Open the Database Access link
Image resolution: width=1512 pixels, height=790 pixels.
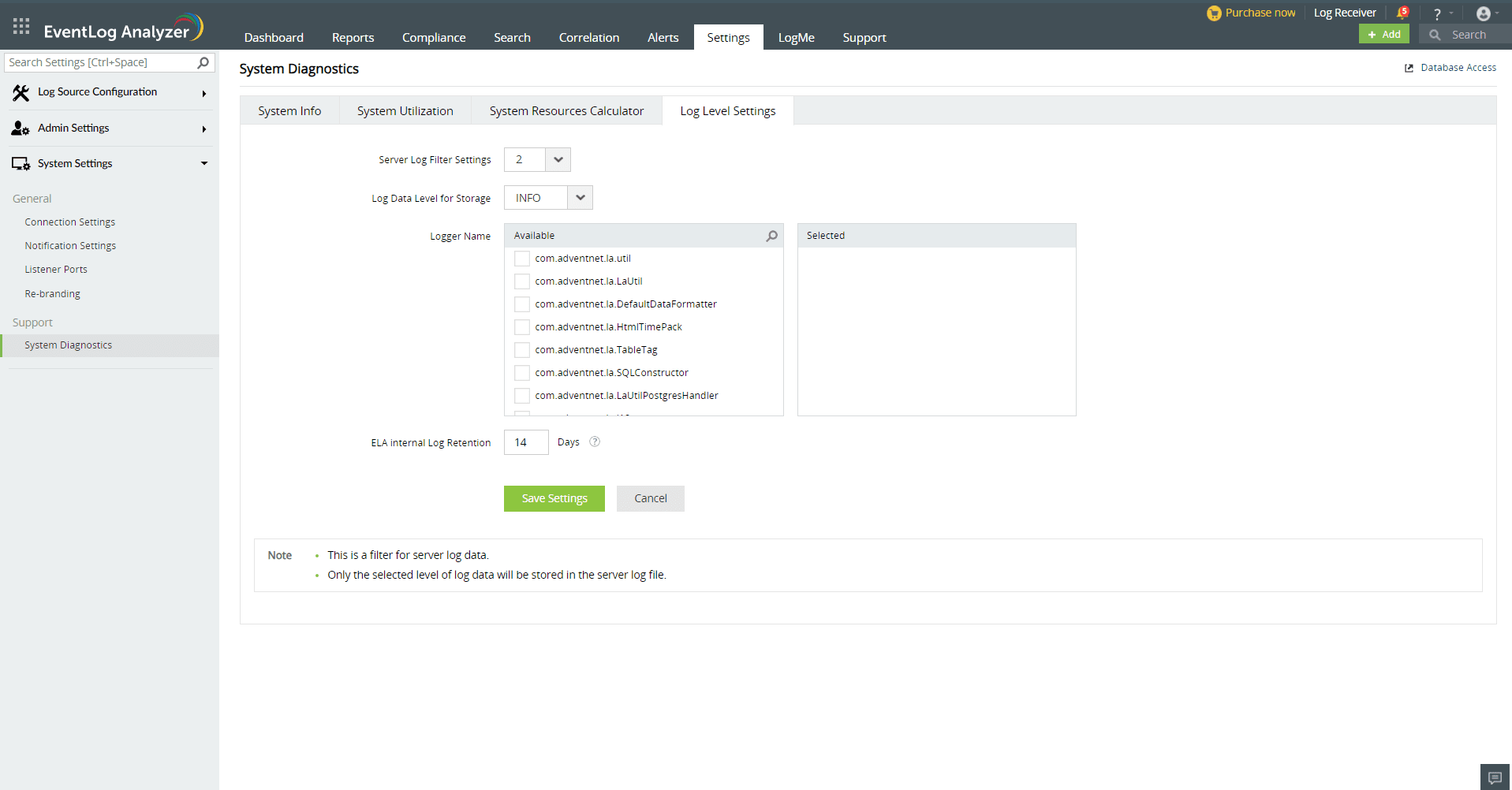[x=1458, y=68]
